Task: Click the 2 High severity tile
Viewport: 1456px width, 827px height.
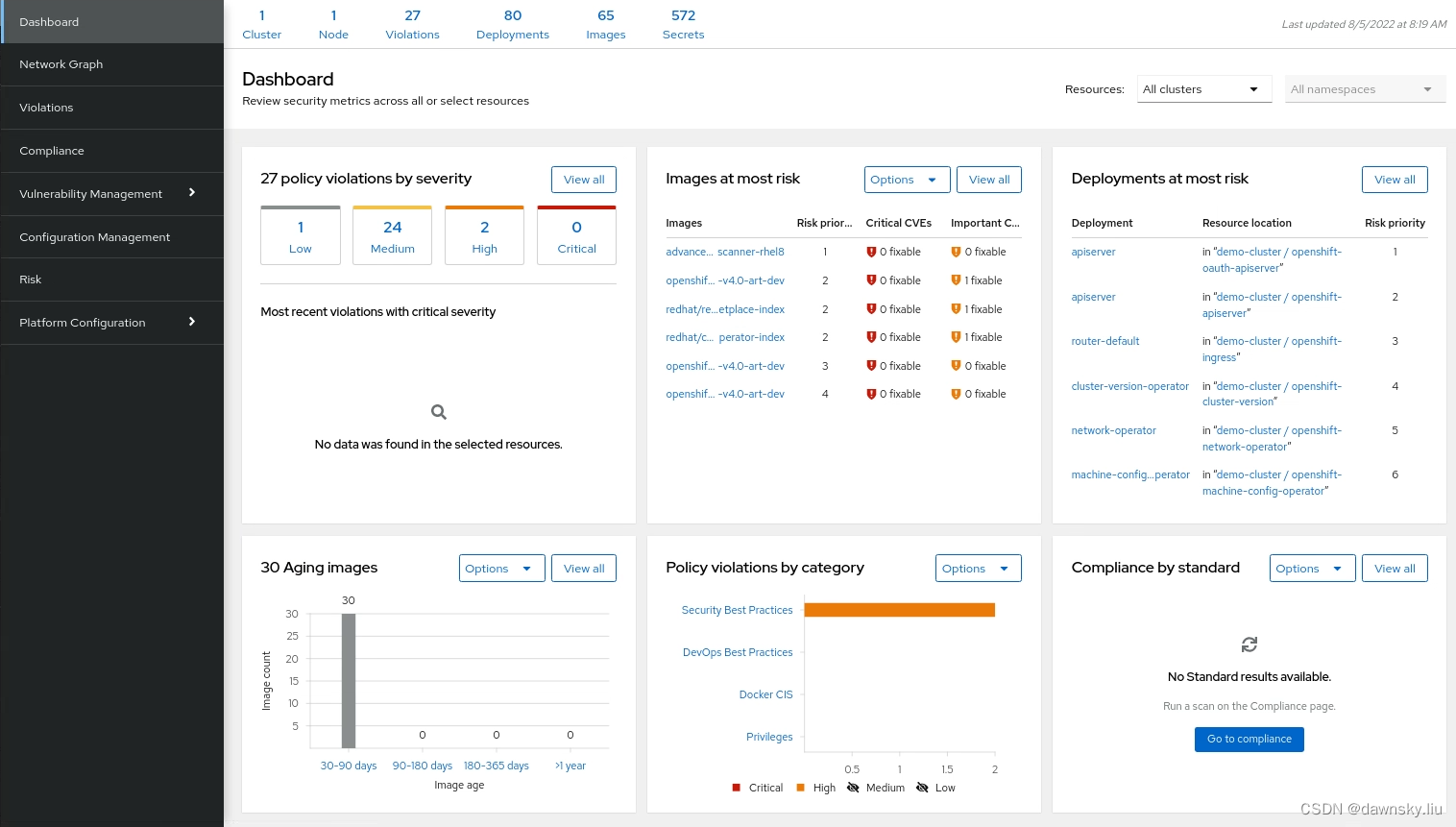Action: pyautogui.click(x=485, y=235)
